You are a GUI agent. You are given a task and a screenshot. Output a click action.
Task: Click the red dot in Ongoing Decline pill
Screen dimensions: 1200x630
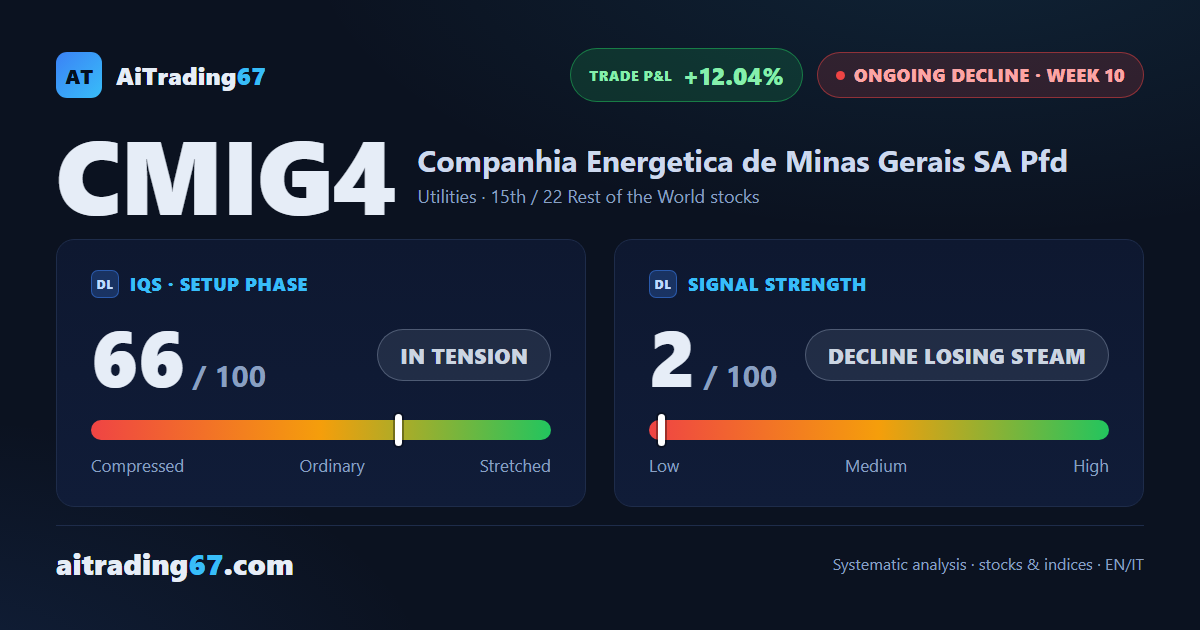coord(840,75)
